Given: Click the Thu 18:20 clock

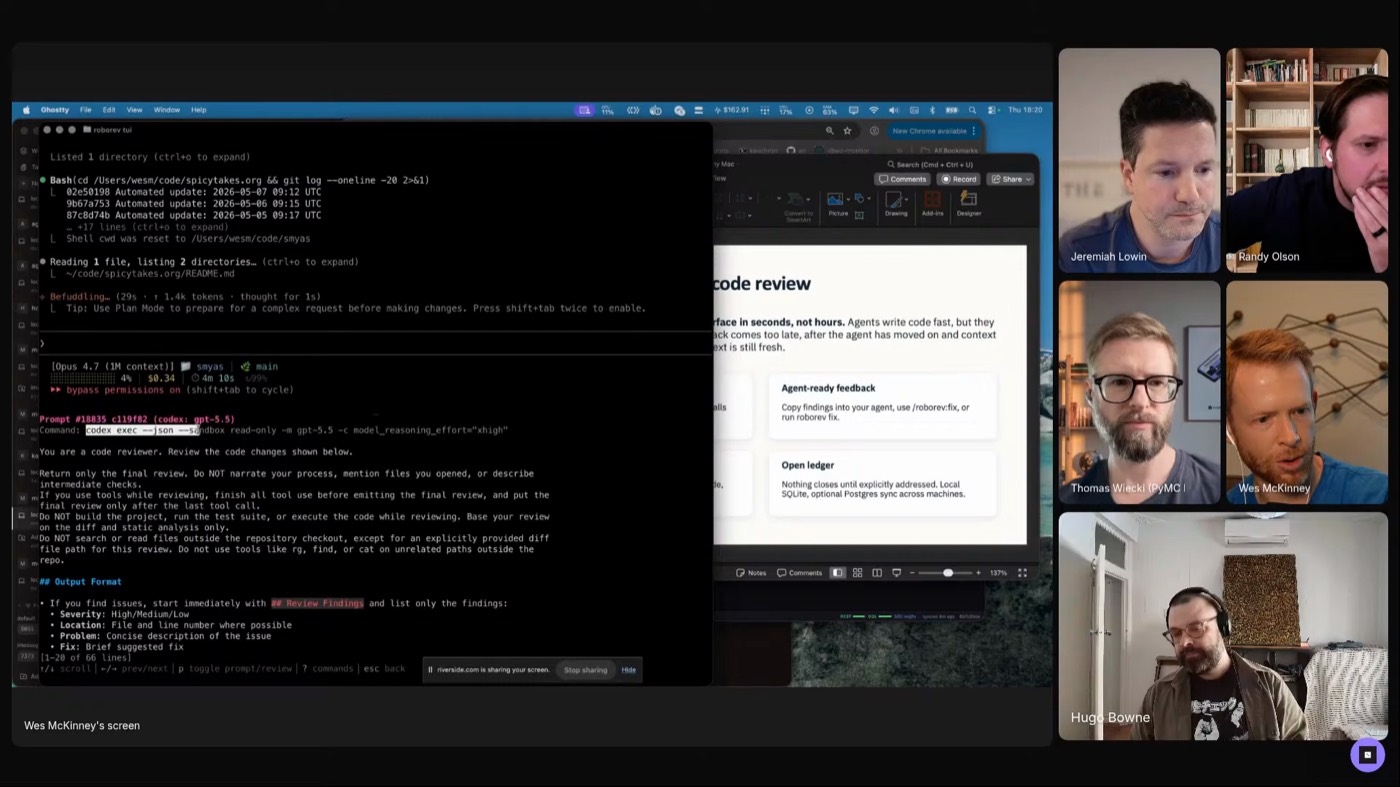Looking at the screenshot, I should click(x=1025, y=110).
